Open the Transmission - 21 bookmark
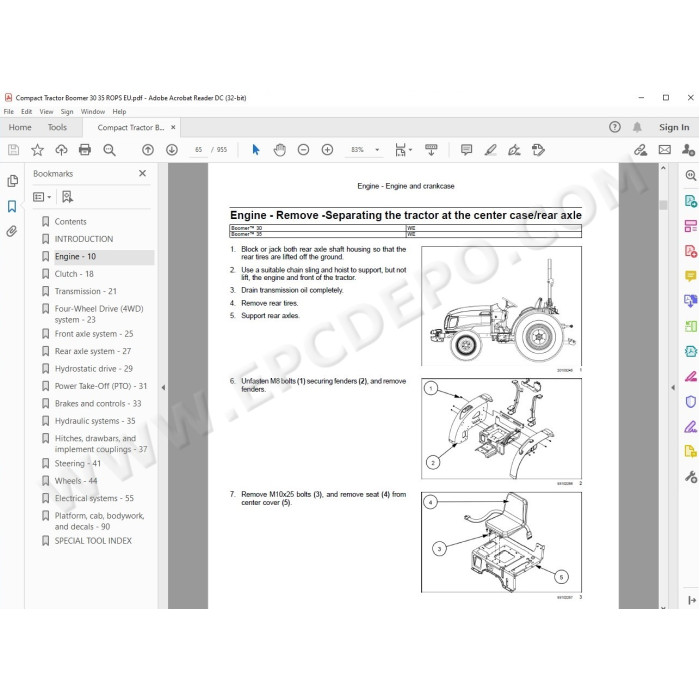 [86, 291]
